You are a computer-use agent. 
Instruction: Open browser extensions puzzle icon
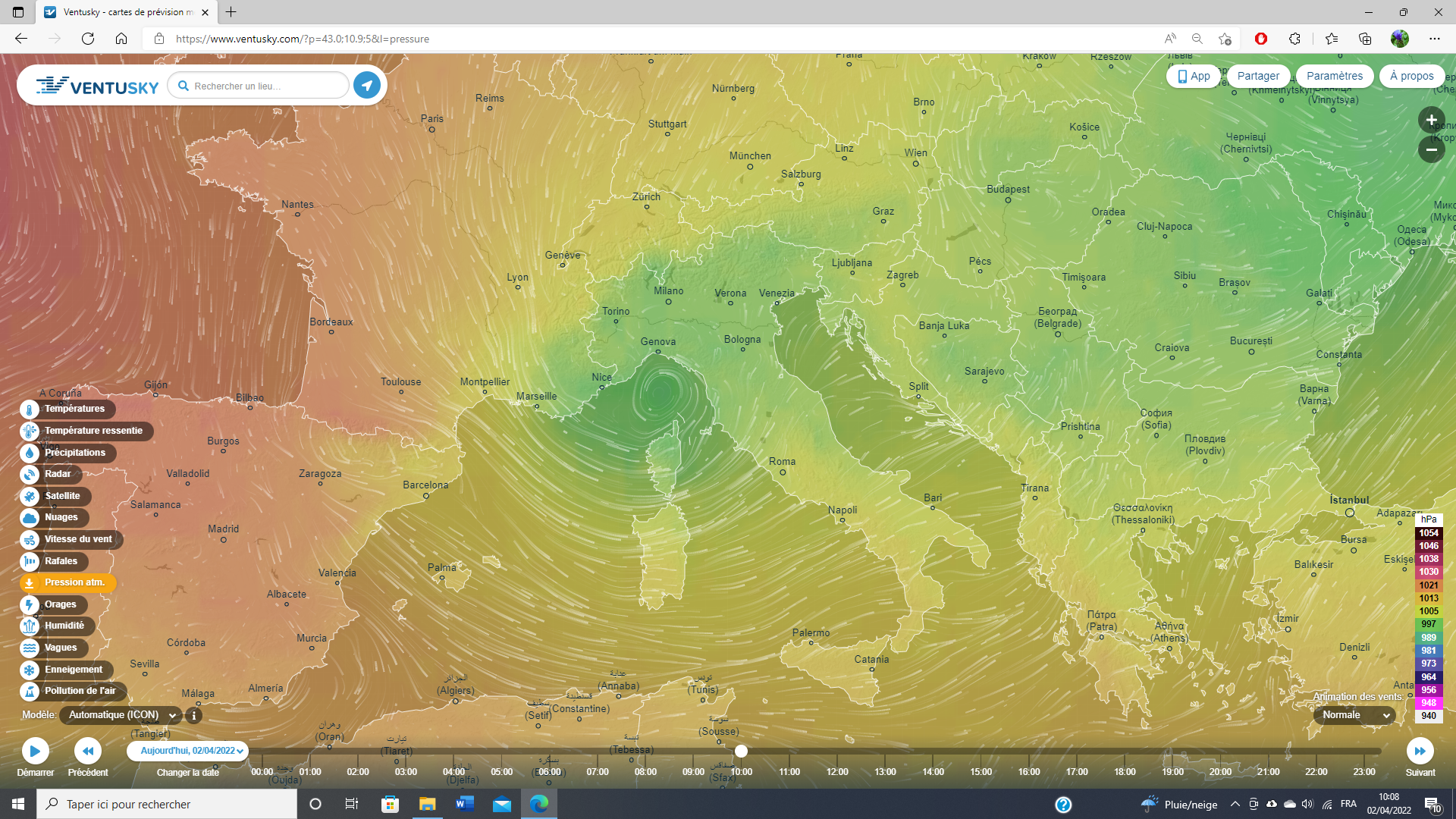(1294, 39)
